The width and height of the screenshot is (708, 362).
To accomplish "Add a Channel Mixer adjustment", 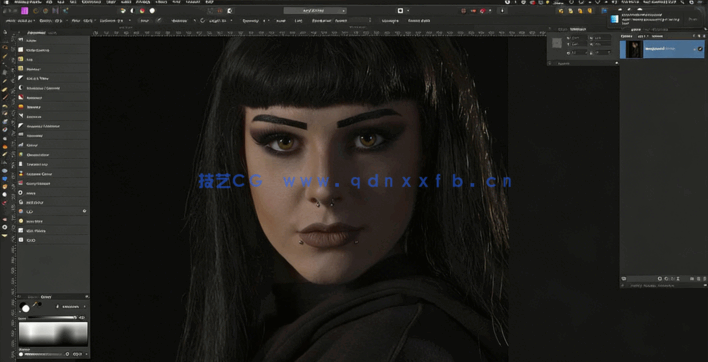I will click(x=53, y=155).
